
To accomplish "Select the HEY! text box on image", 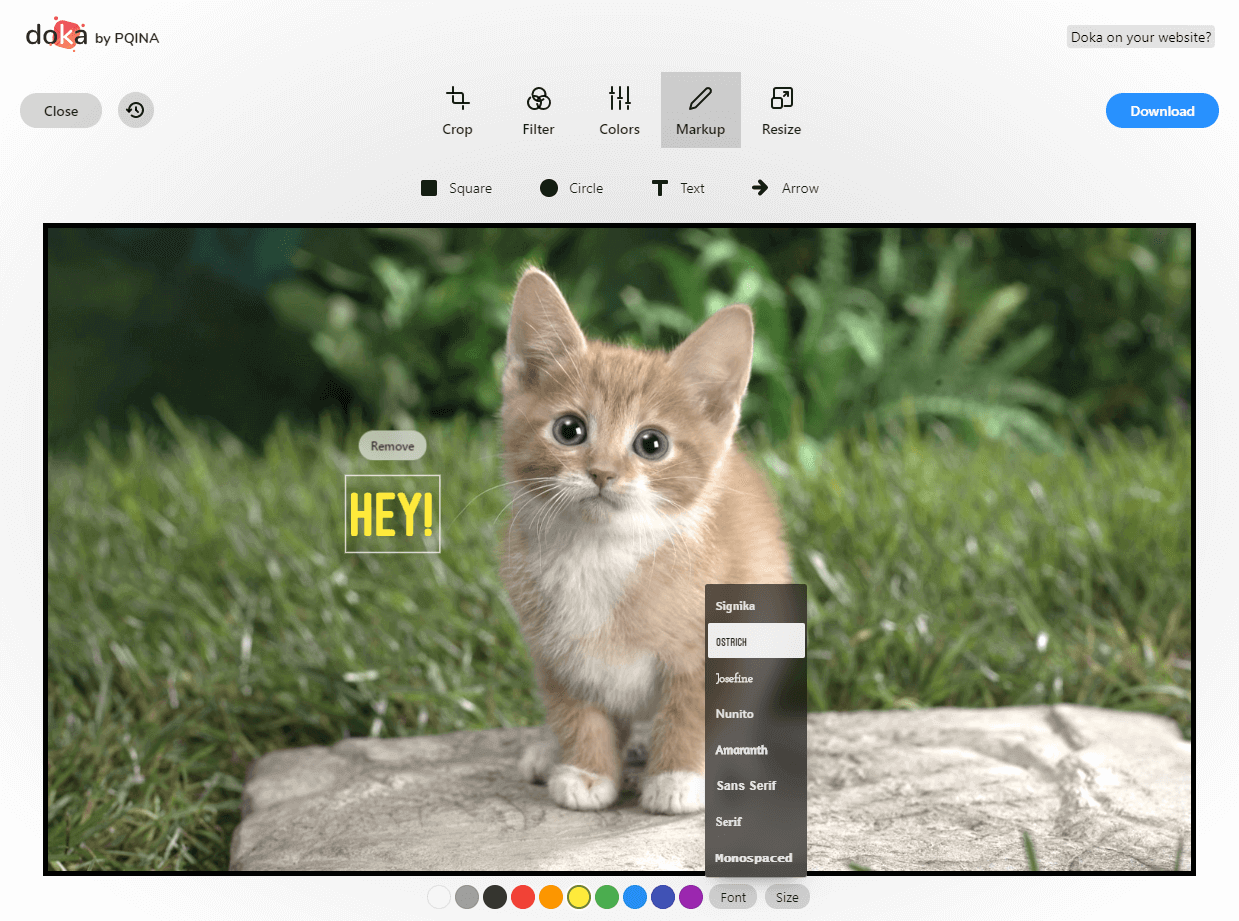I will [392, 514].
